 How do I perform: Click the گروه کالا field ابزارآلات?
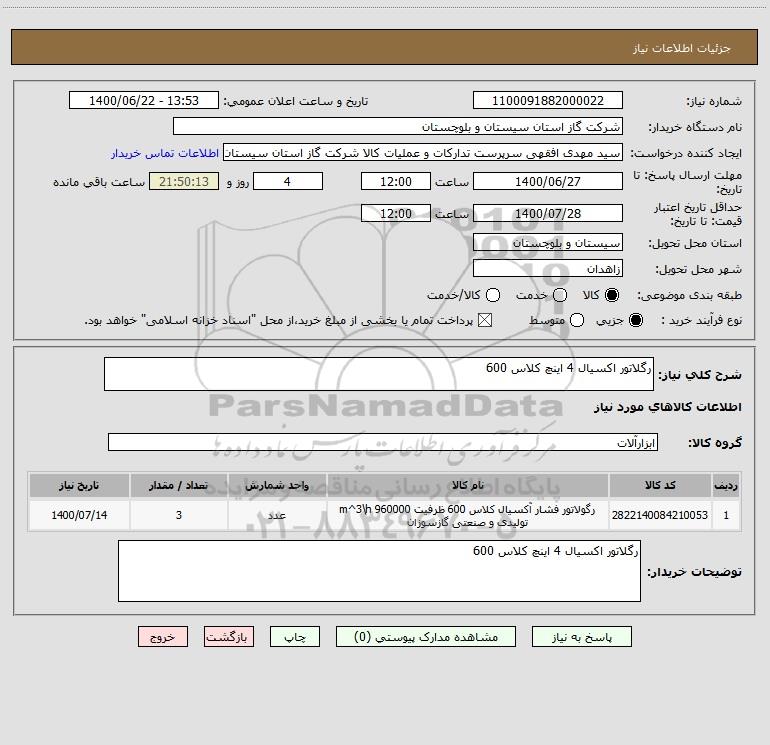[383, 442]
